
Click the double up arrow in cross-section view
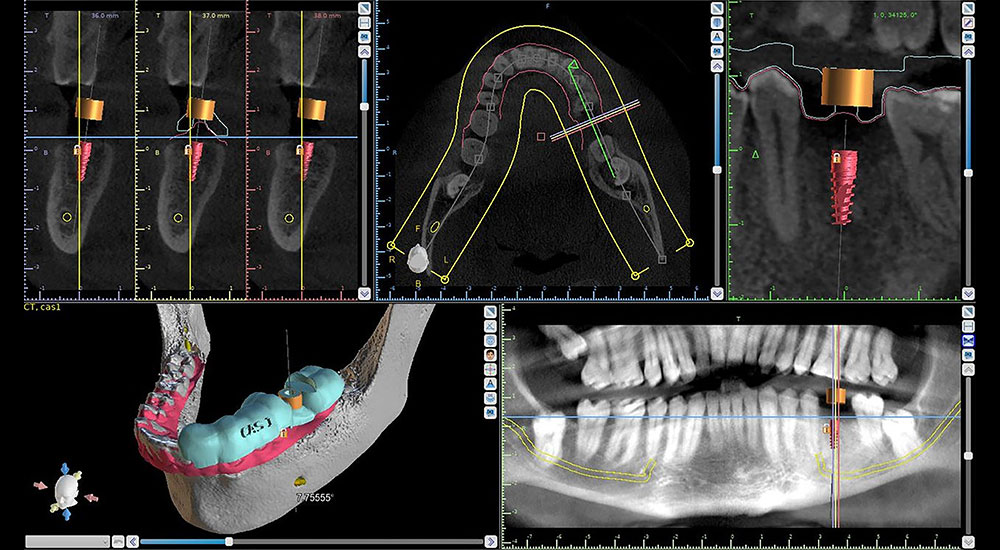364,52
